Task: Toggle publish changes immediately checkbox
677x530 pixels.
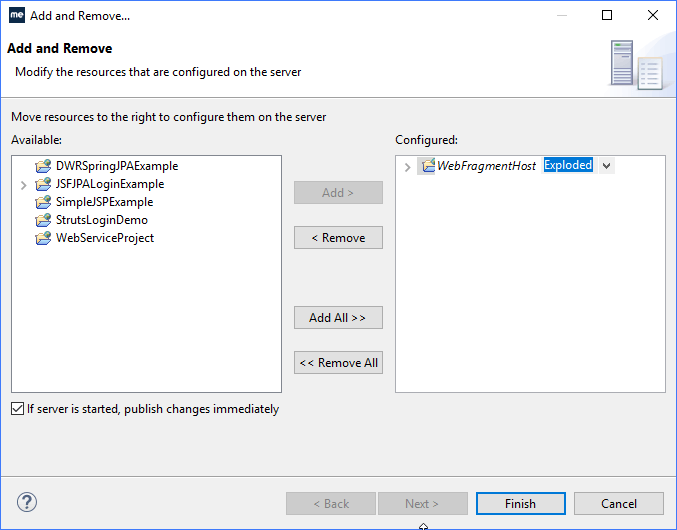Action: pyautogui.click(x=18, y=409)
